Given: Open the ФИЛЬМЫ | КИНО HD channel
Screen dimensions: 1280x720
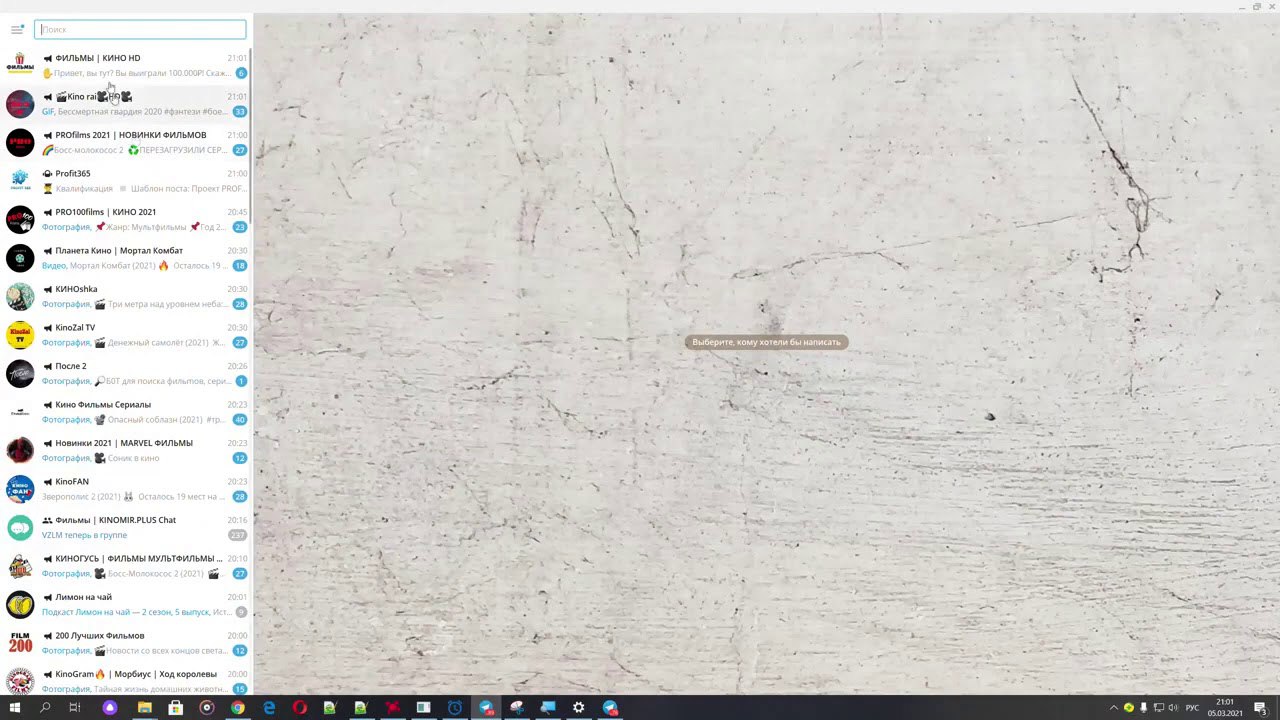Looking at the screenshot, I should (126, 65).
